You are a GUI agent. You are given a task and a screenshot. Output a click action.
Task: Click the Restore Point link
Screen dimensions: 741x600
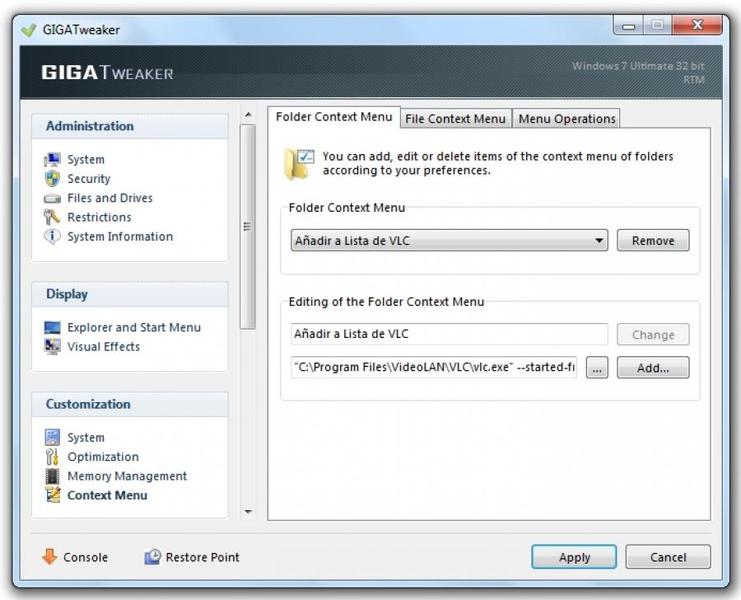click(x=202, y=557)
